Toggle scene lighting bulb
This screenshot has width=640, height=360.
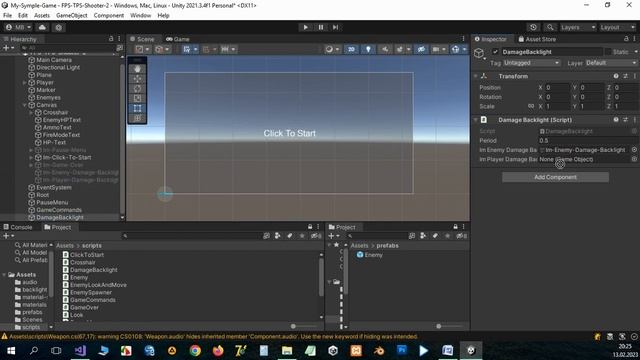368,49
